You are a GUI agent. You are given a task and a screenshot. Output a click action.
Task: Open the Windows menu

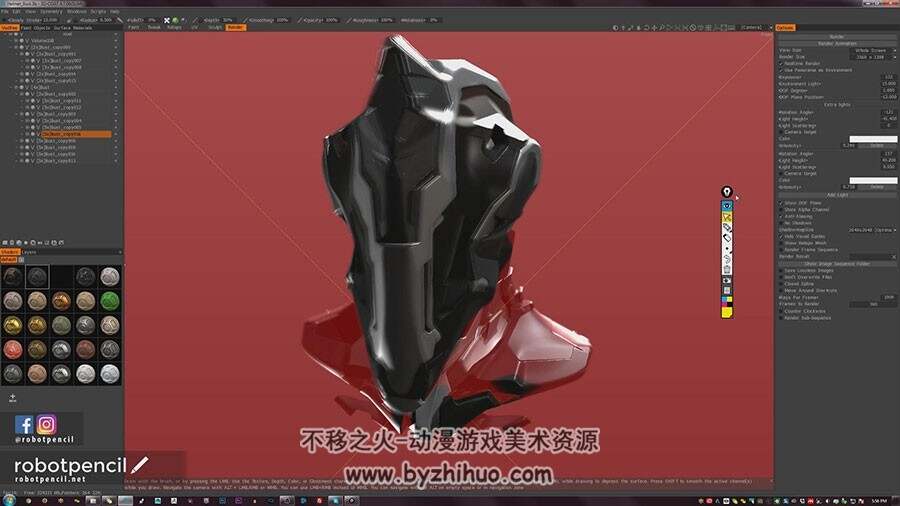[x=77, y=11]
